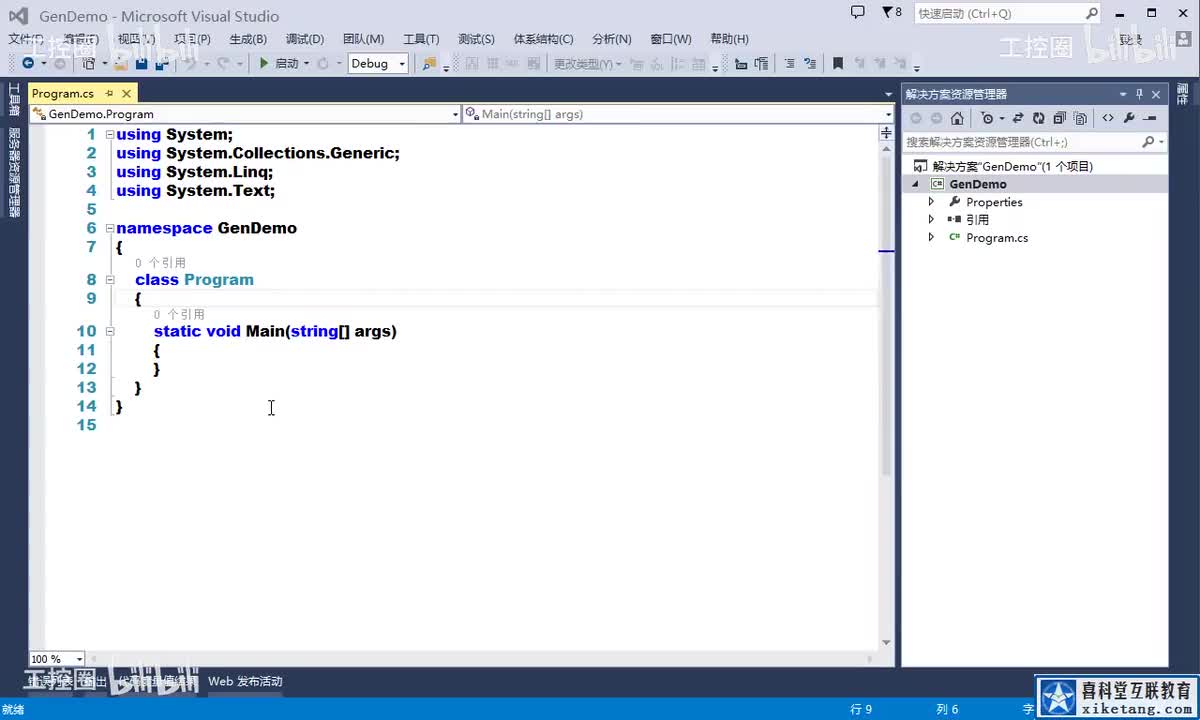
Task: Click the navigate backward arrow icon
Action: click(27, 63)
